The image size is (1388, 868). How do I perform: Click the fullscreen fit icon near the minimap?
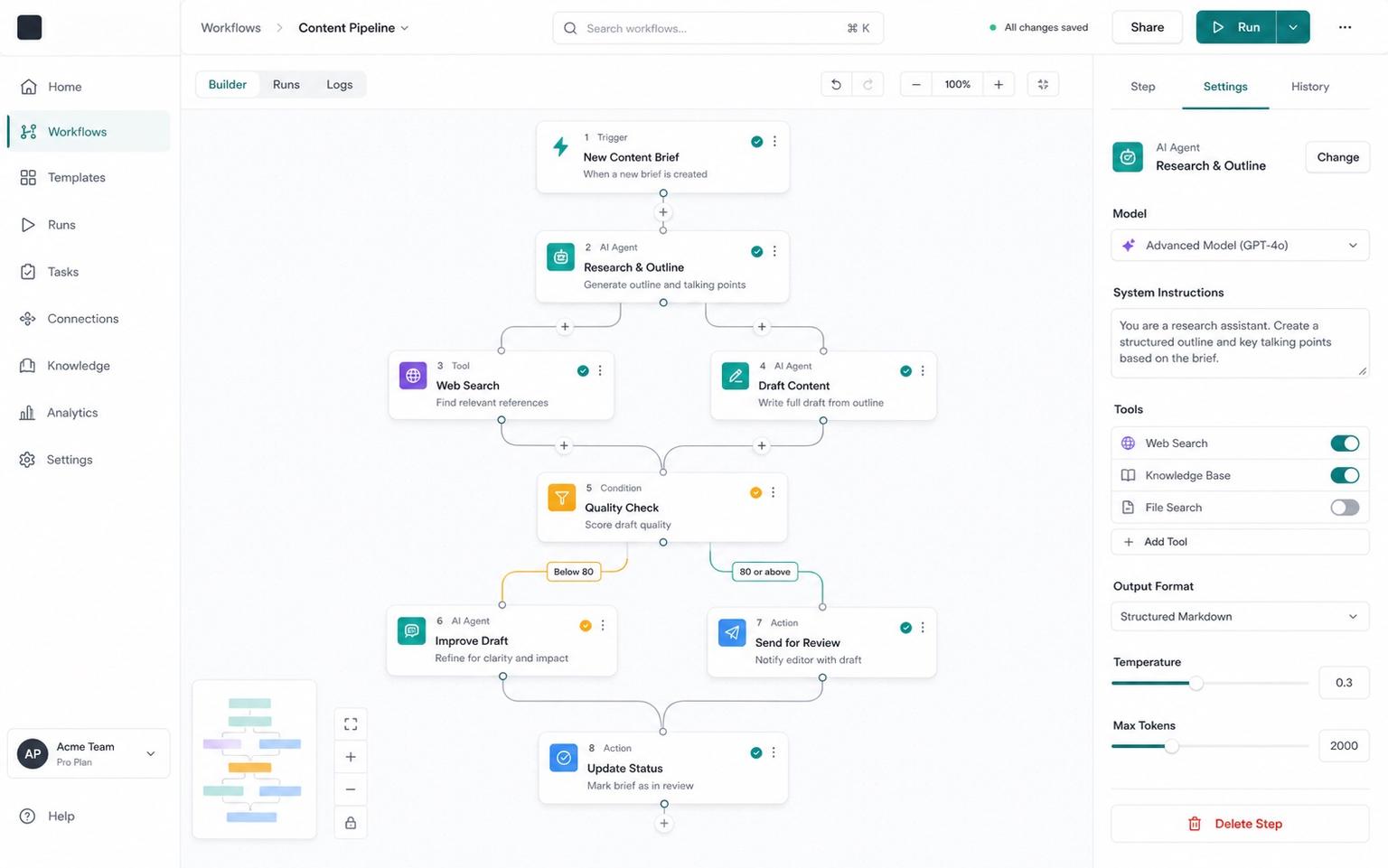351,724
